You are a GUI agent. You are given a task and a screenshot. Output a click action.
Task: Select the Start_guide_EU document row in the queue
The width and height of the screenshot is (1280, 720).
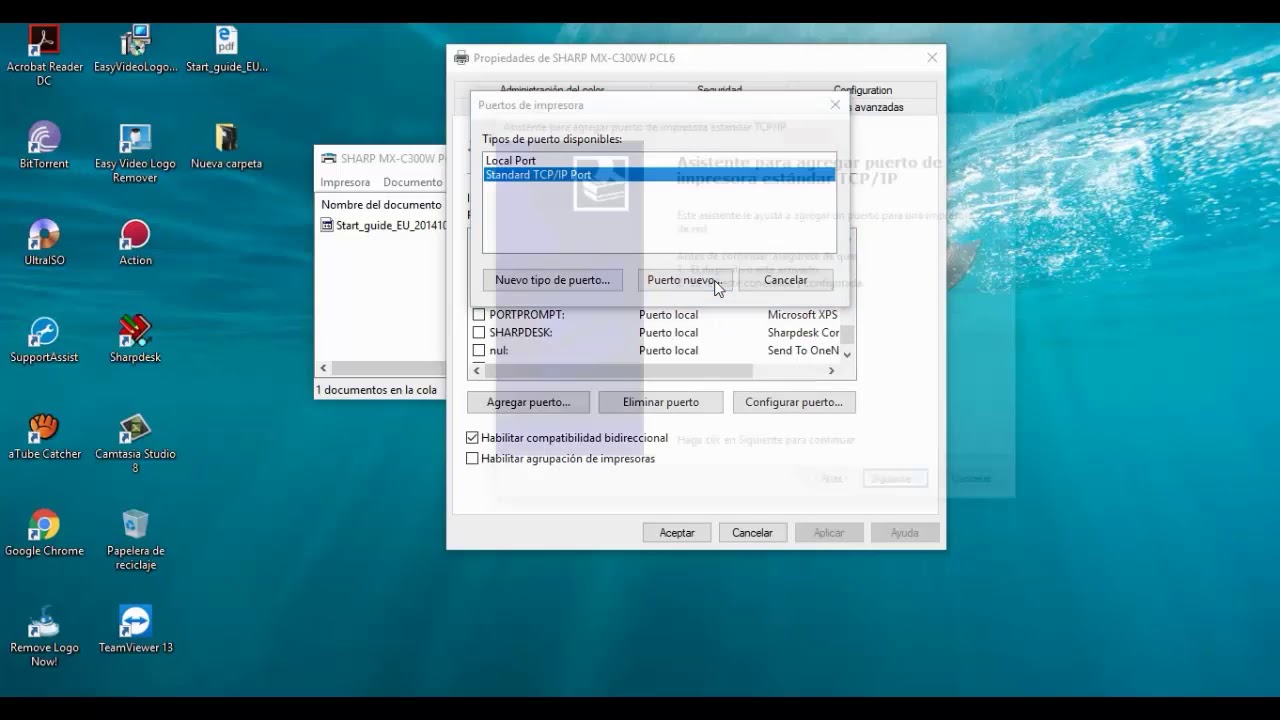[x=382, y=225]
